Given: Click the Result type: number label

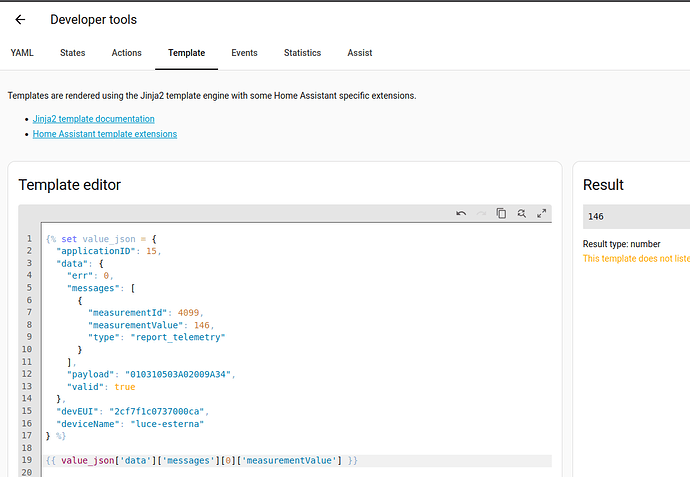Looking at the screenshot, I should tap(621, 244).
